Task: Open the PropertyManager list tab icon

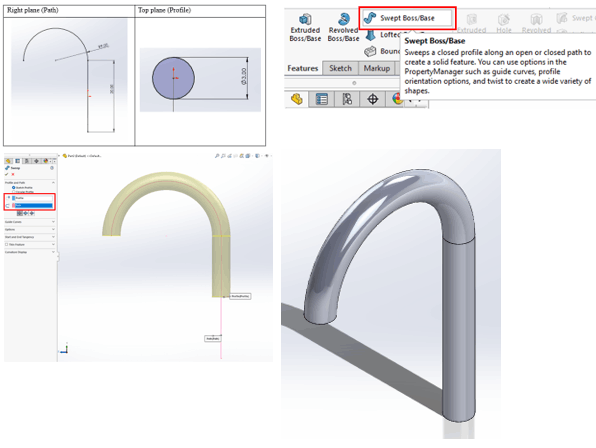Action: click(322, 100)
